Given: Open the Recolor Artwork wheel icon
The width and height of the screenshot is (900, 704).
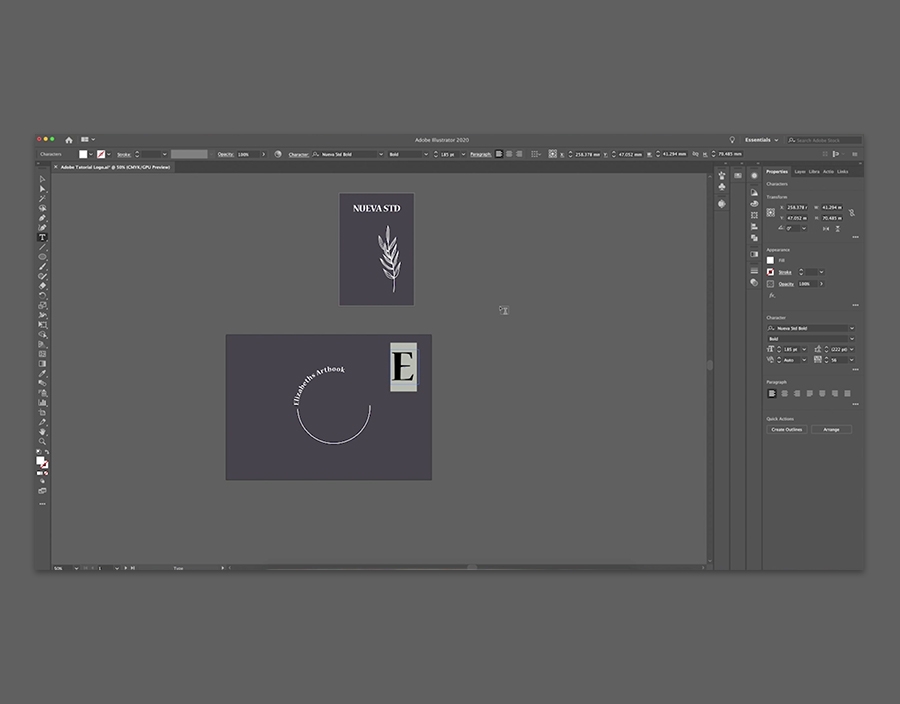Looking at the screenshot, I should click(x=278, y=154).
